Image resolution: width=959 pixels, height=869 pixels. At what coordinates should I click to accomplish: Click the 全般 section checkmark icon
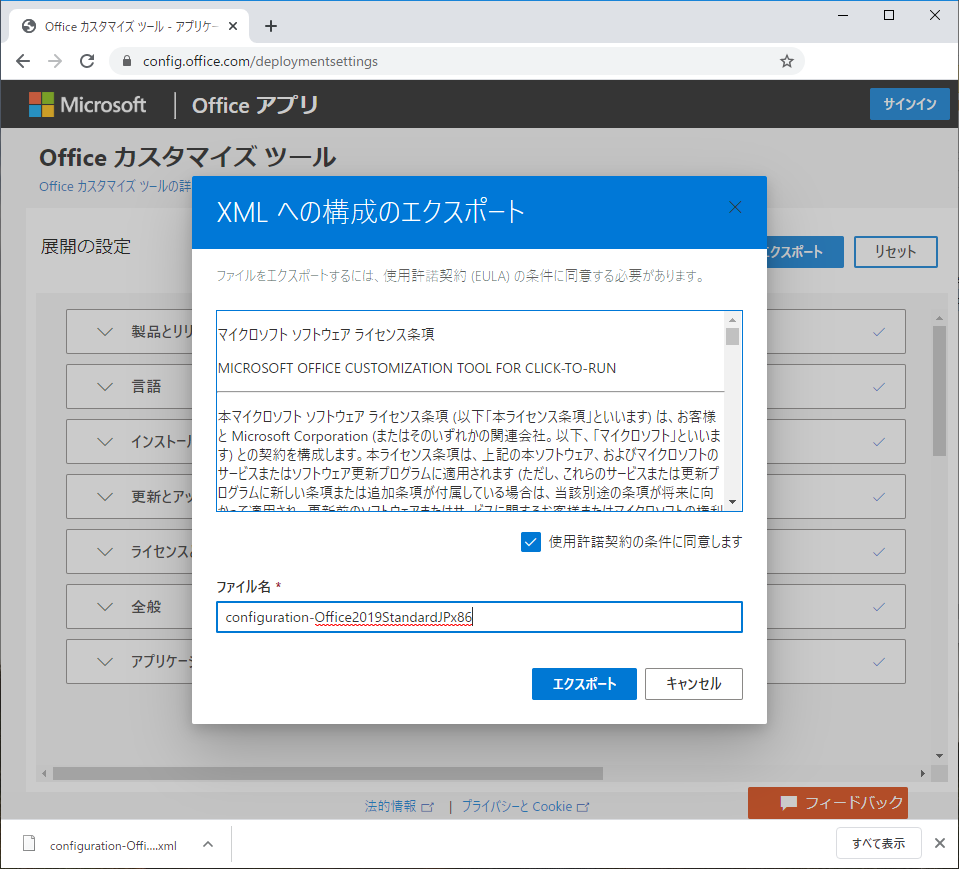pyautogui.click(x=879, y=607)
